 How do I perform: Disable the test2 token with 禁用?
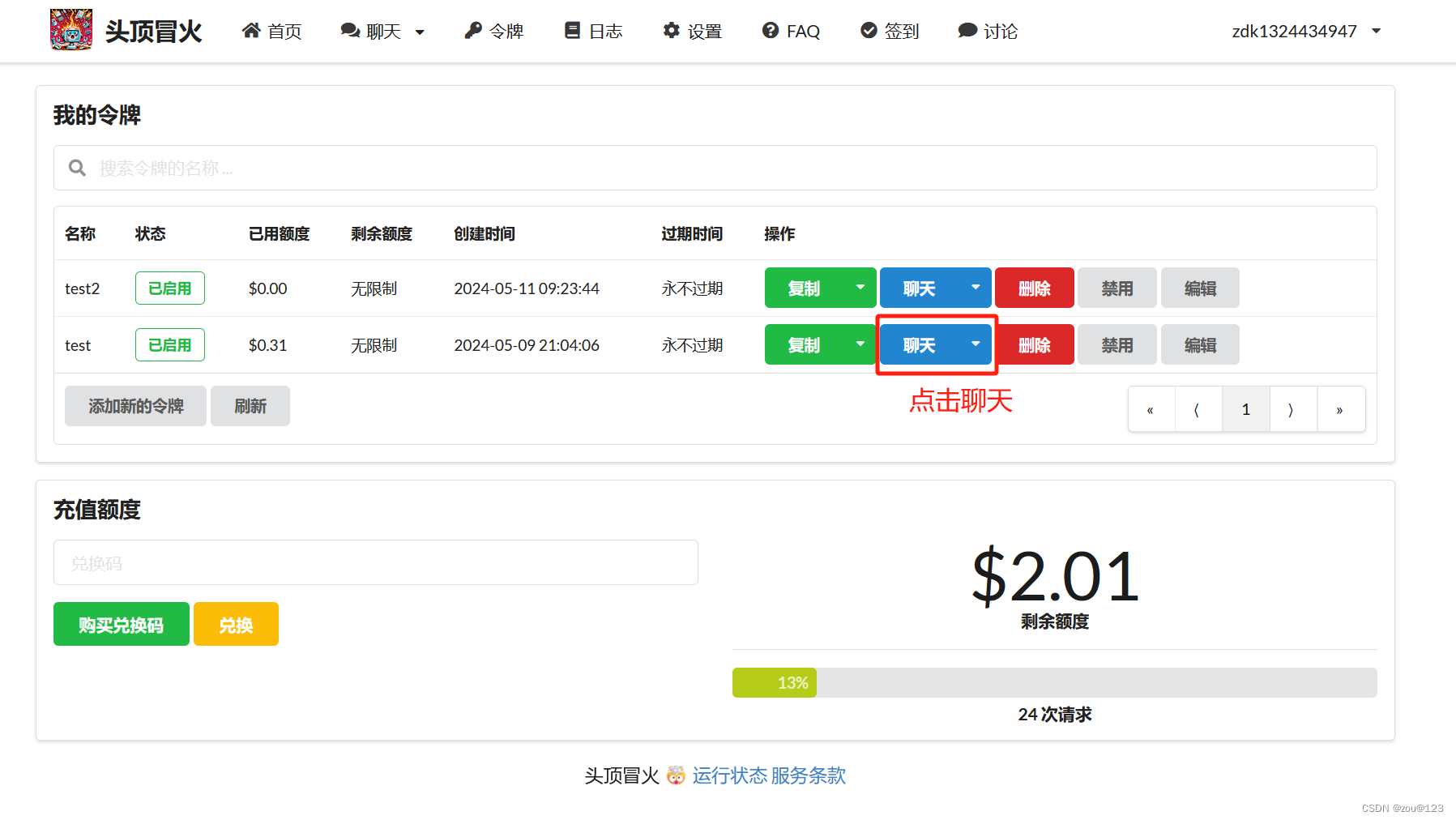coord(1117,288)
